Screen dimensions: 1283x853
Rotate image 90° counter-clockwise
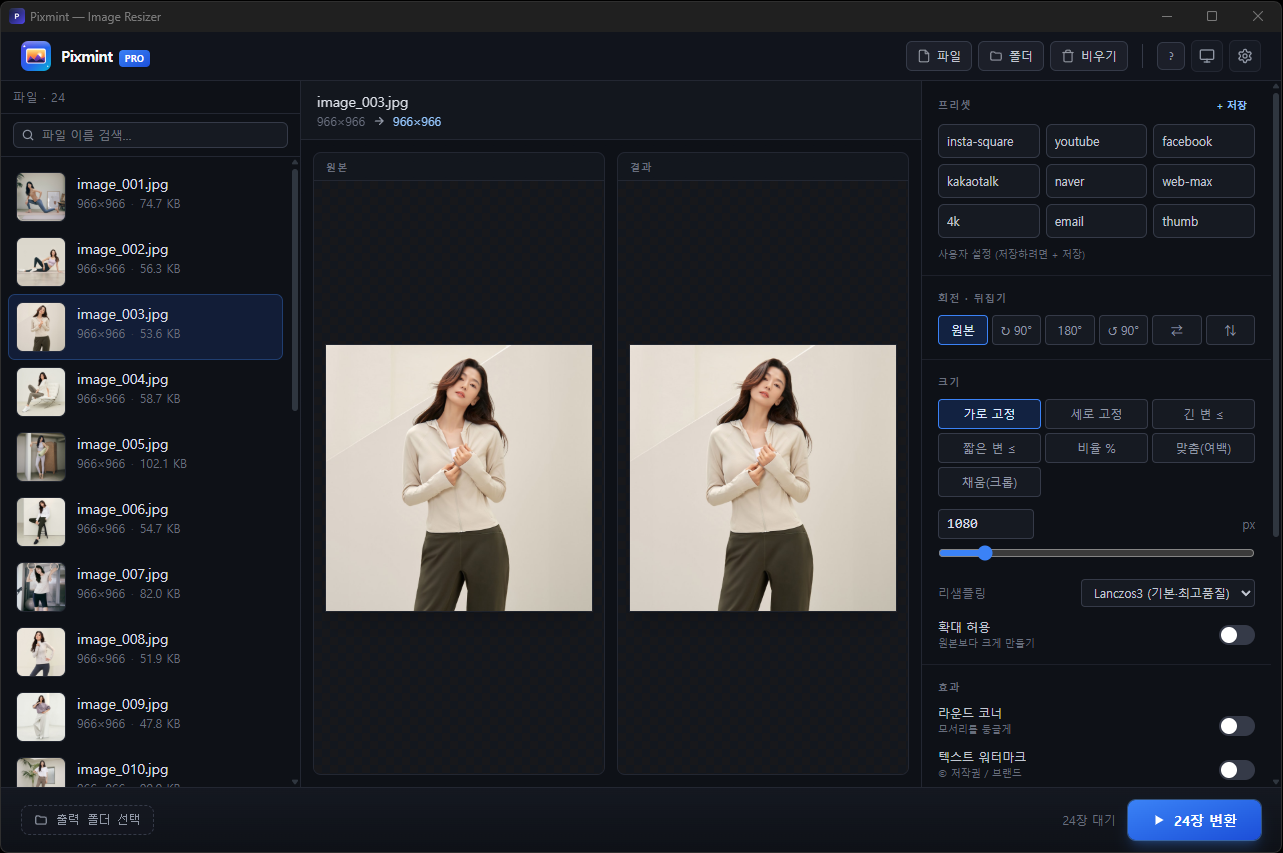(1123, 330)
